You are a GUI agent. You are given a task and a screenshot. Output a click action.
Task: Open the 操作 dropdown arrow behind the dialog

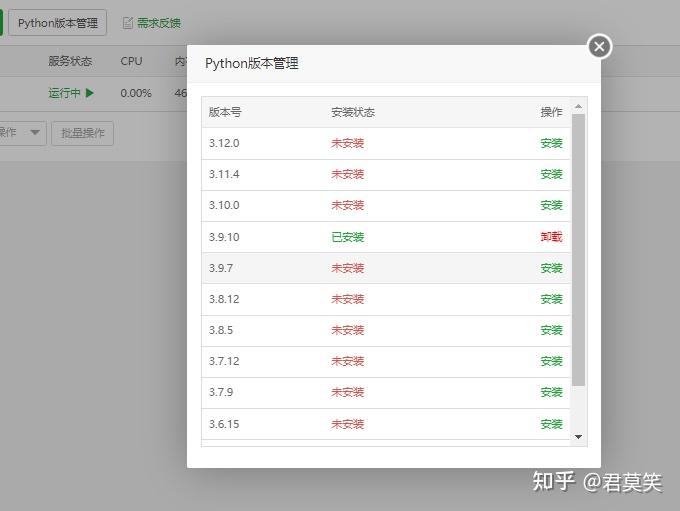[x=35, y=133]
